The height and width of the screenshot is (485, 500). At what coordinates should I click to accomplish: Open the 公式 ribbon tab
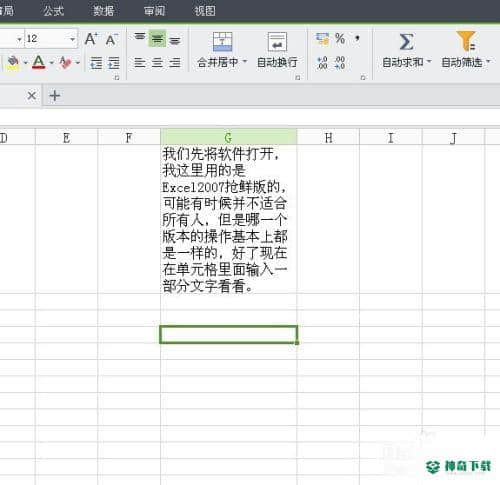53,11
